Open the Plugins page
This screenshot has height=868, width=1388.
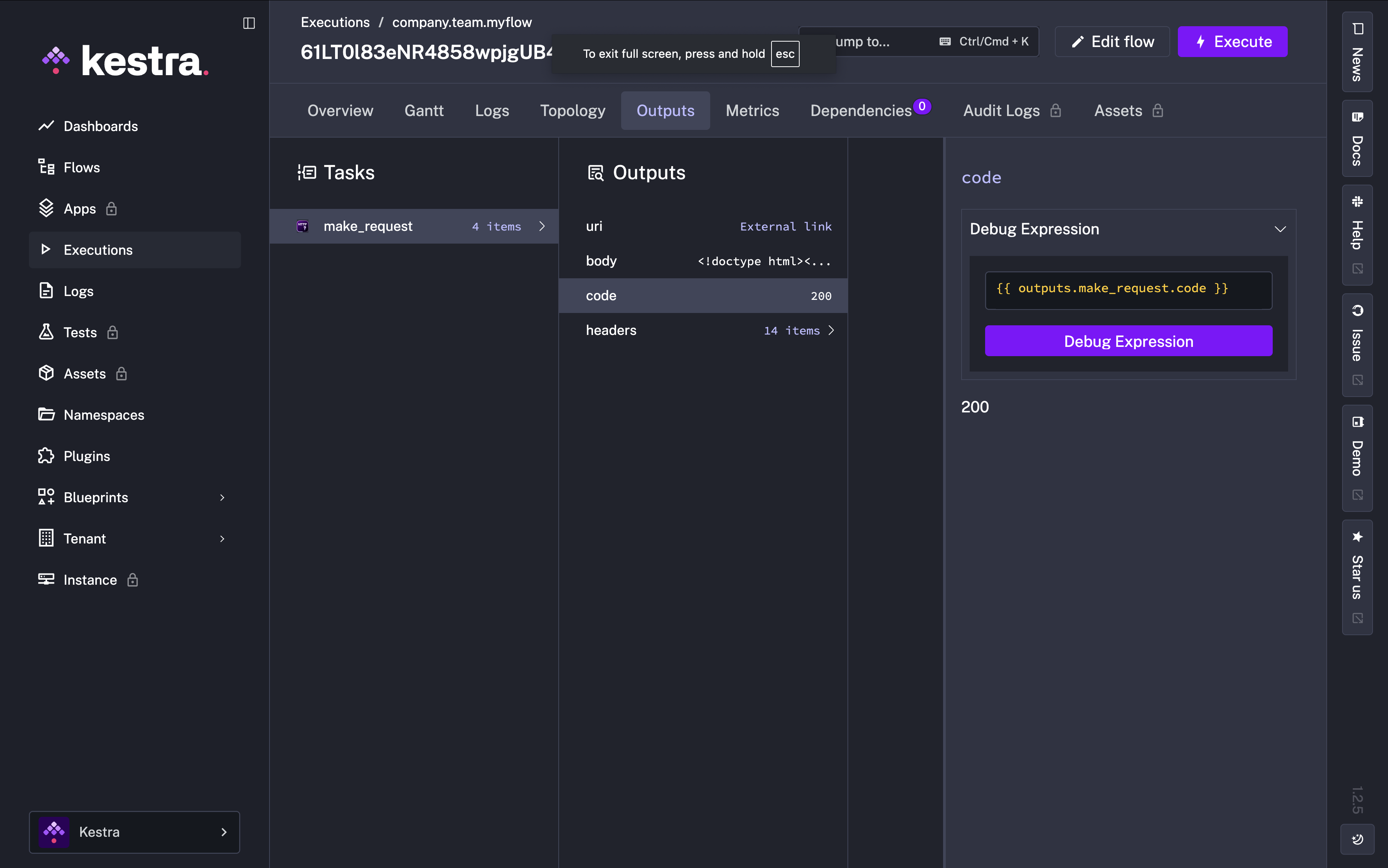coord(87,456)
